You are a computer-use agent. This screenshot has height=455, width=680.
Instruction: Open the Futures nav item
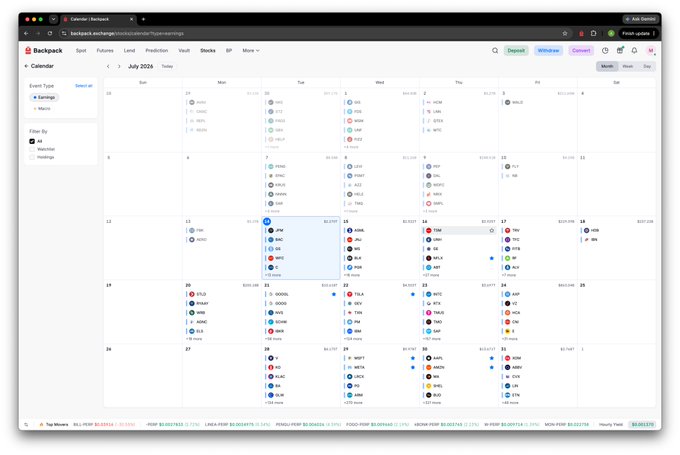pos(105,51)
